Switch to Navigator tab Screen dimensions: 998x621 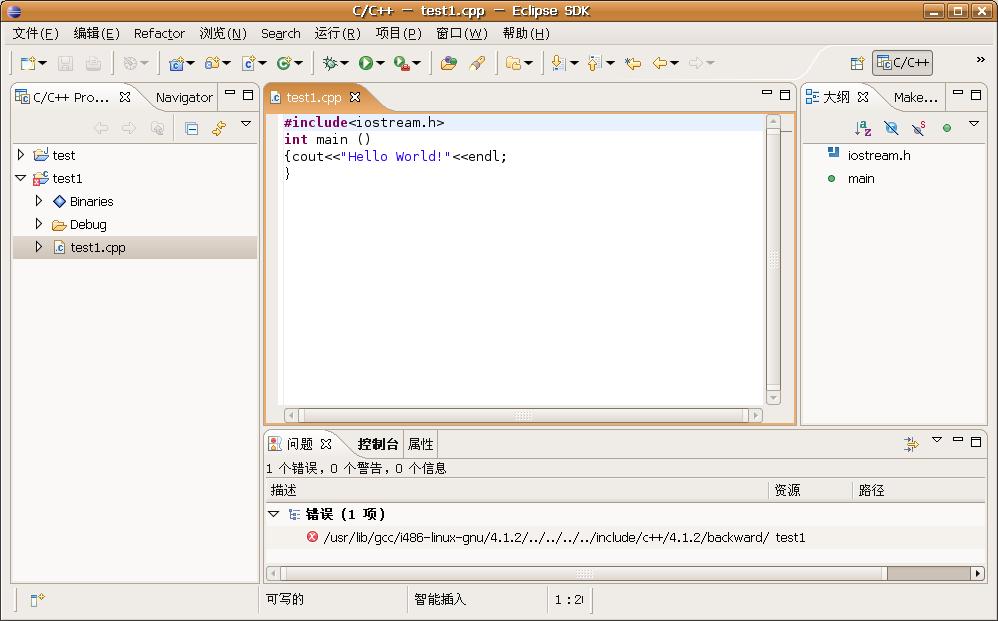pos(184,97)
